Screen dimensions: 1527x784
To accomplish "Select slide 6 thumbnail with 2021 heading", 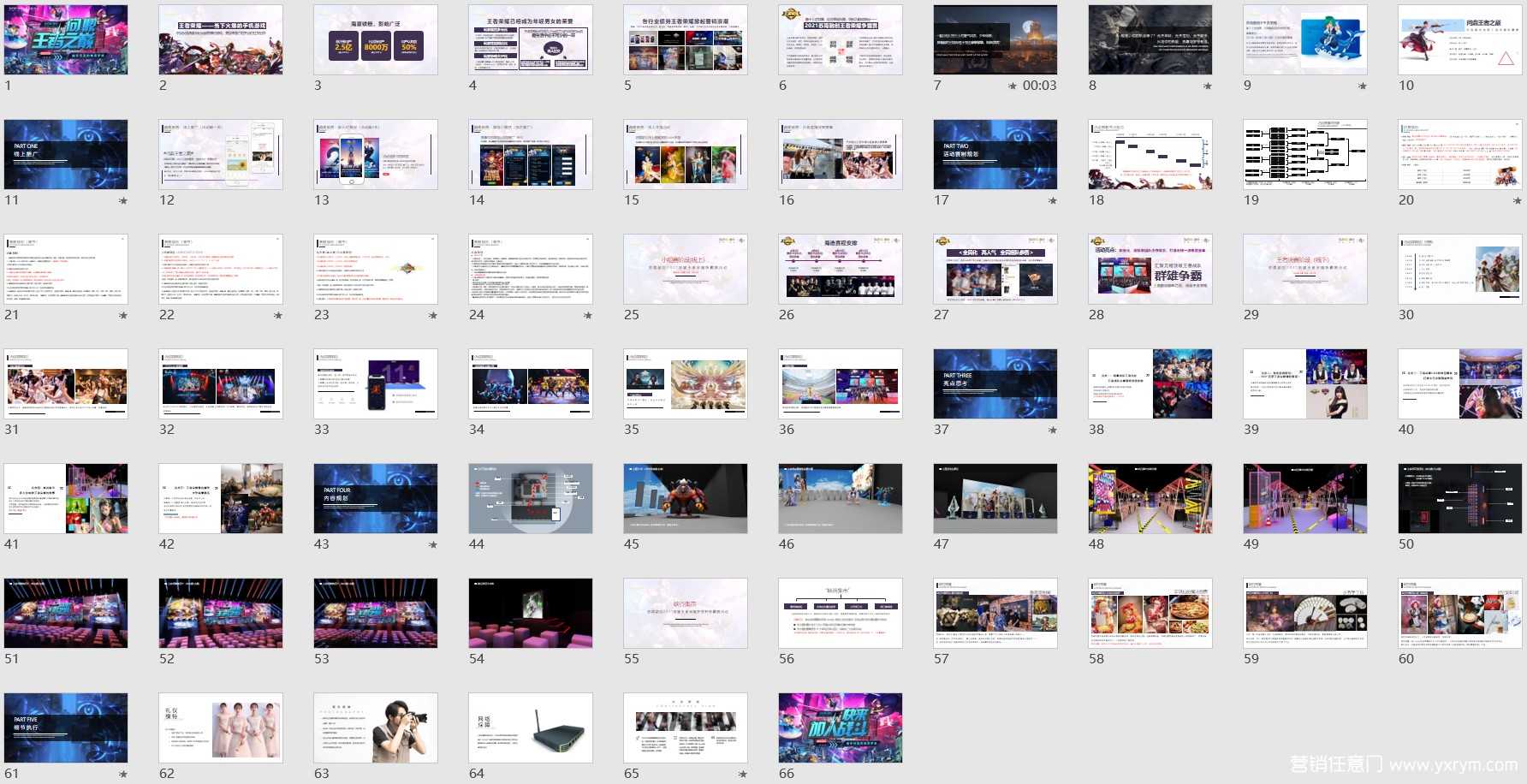I will (x=841, y=40).
